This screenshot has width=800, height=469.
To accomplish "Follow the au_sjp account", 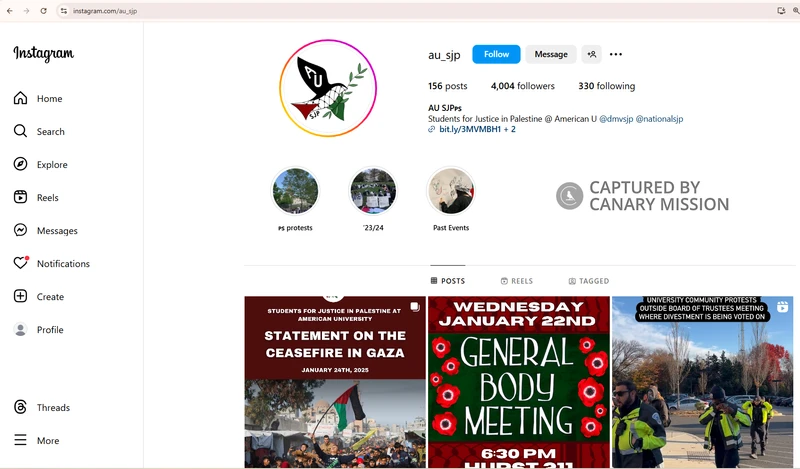I will click(x=496, y=54).
